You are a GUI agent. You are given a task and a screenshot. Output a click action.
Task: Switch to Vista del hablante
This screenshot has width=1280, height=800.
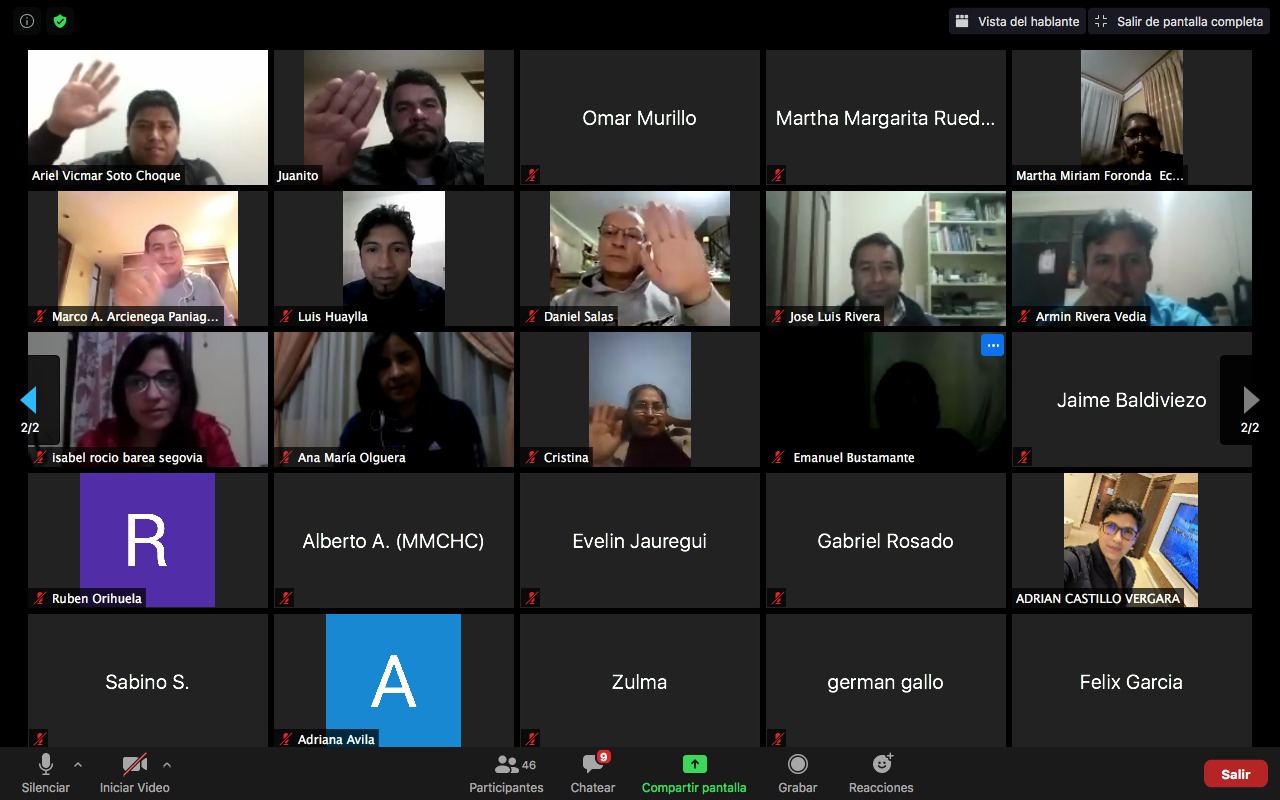coord(1017,21)
